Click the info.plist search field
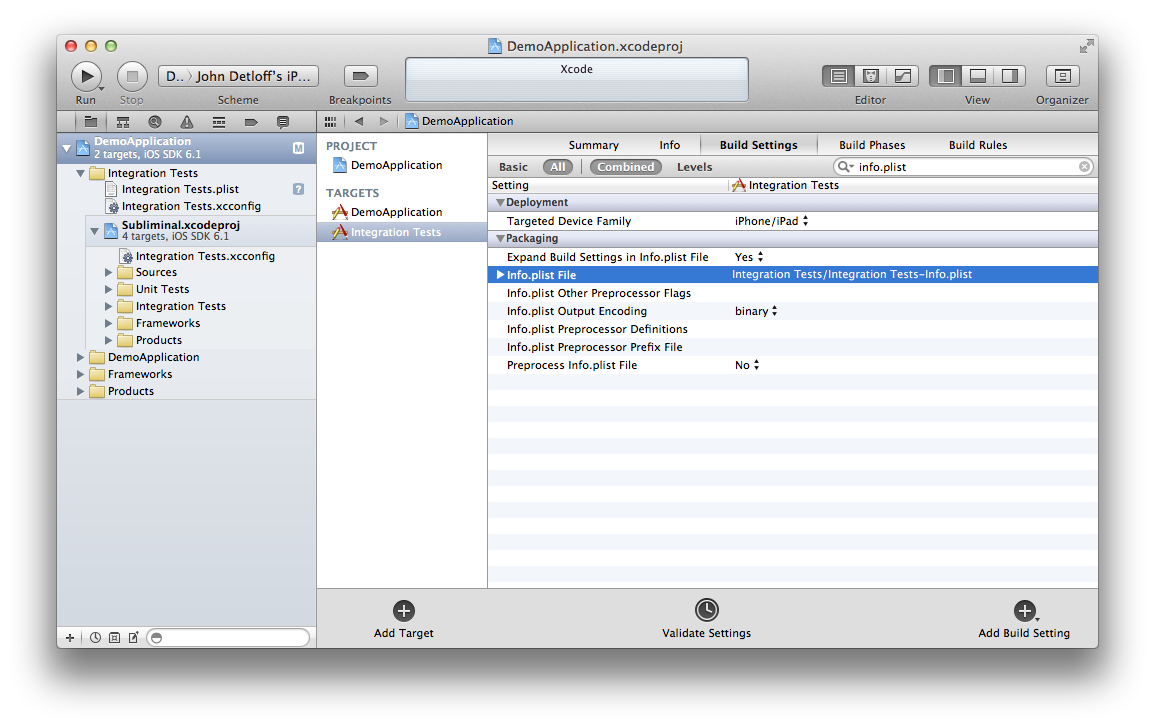This screenshot has height=727, width=1155. (963, 167)
